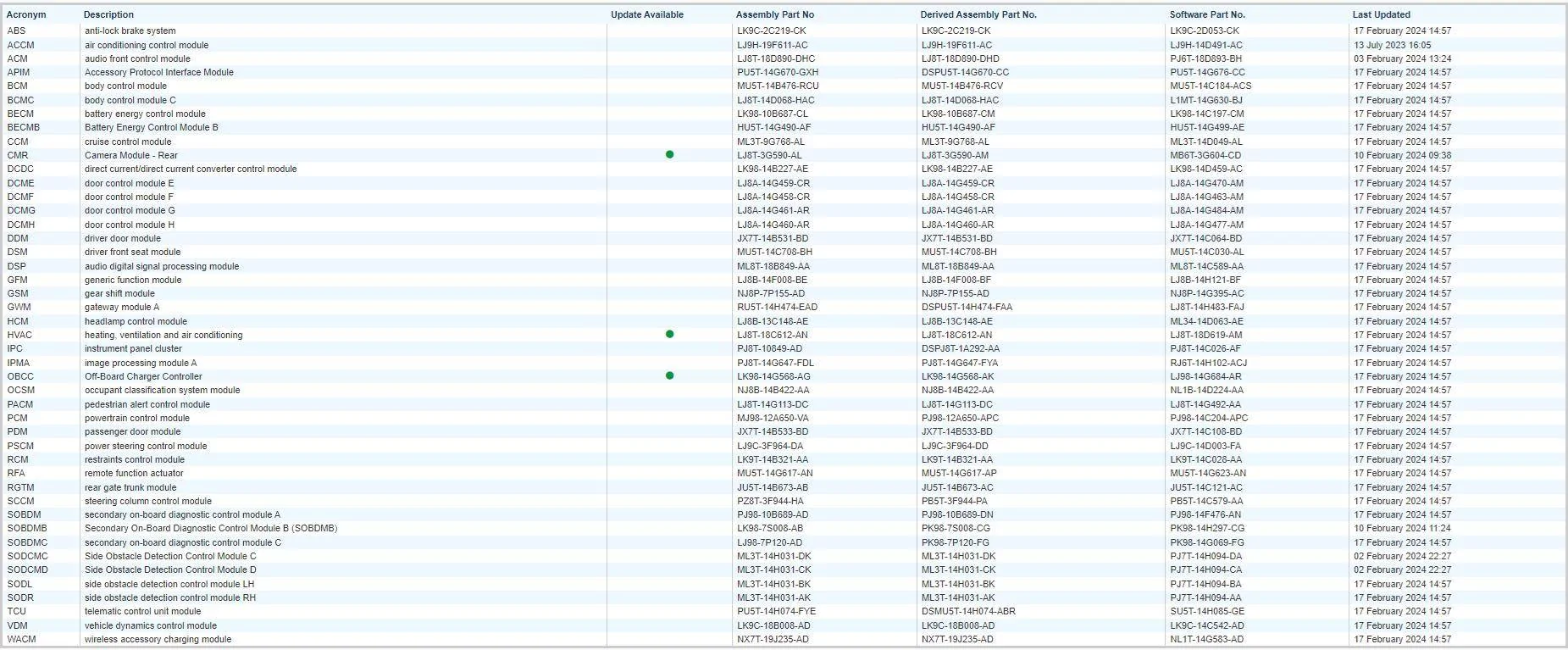
Task: Select the SOBDMB acronym cell
Action: point(27,529)
